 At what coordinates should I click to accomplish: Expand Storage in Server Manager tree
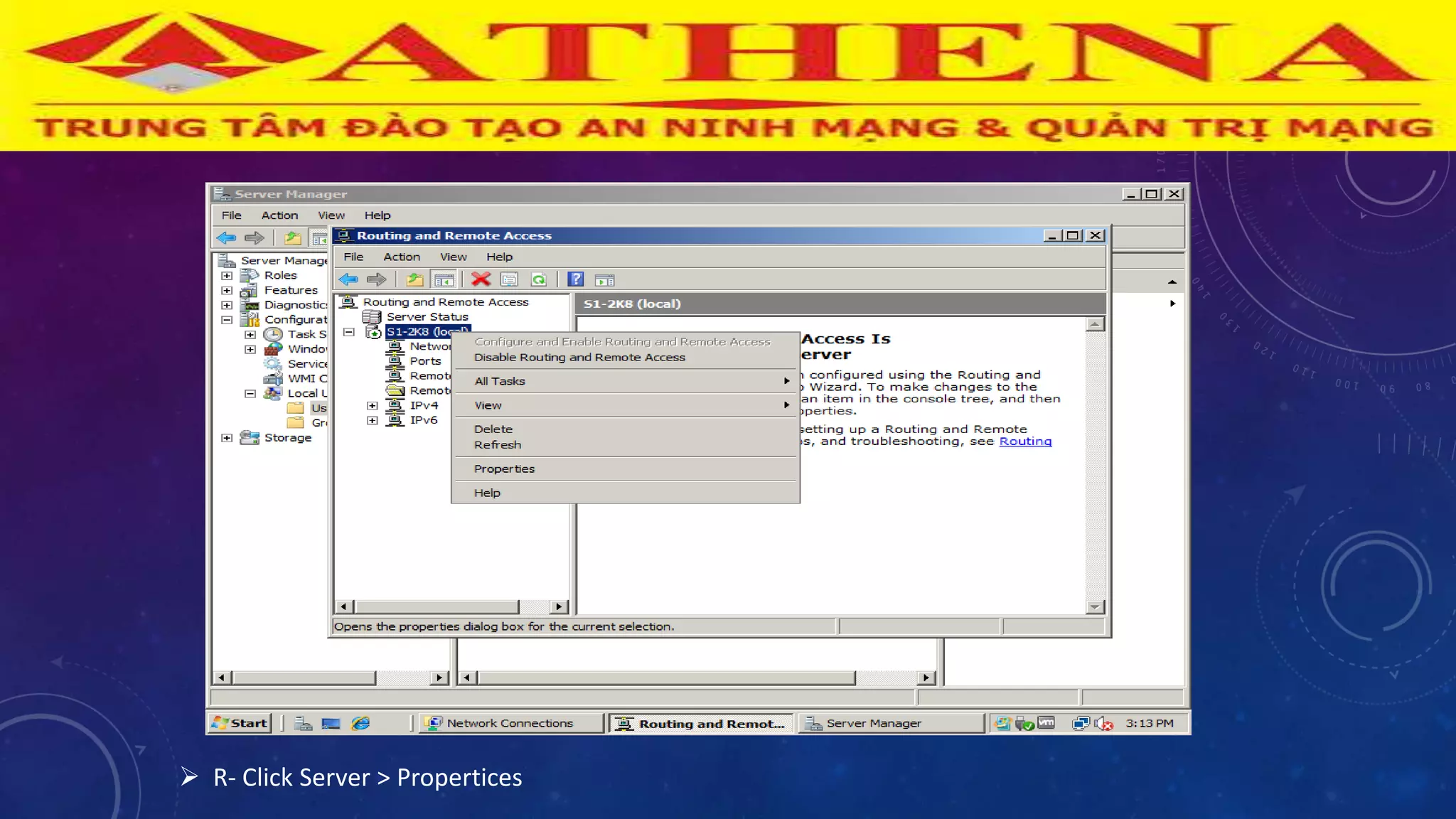pos(227,438)
